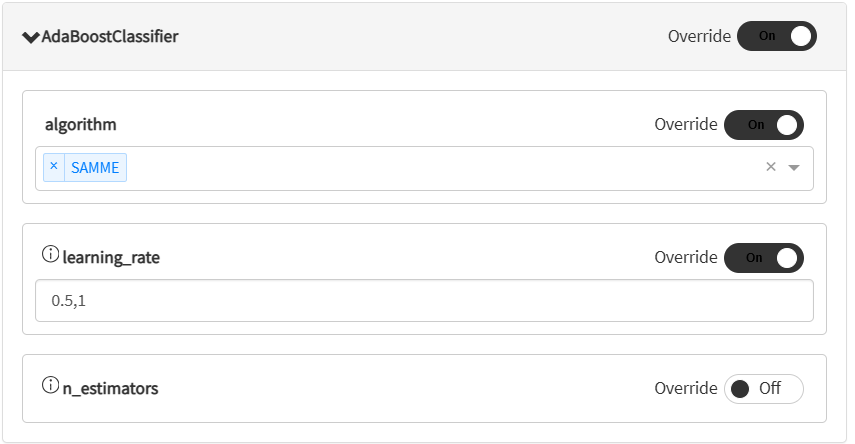Clear all algorithm selections with gray x
Viewport: 855px width, 444px height.
771,167
